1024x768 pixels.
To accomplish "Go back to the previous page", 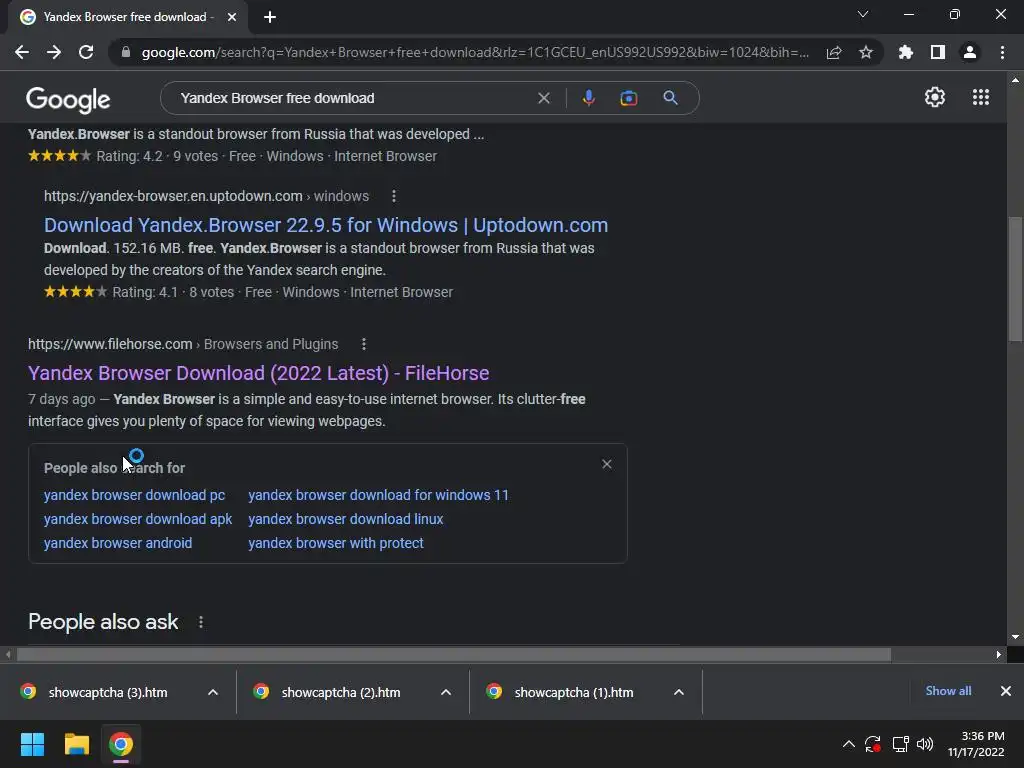I will tap(22, 52).
